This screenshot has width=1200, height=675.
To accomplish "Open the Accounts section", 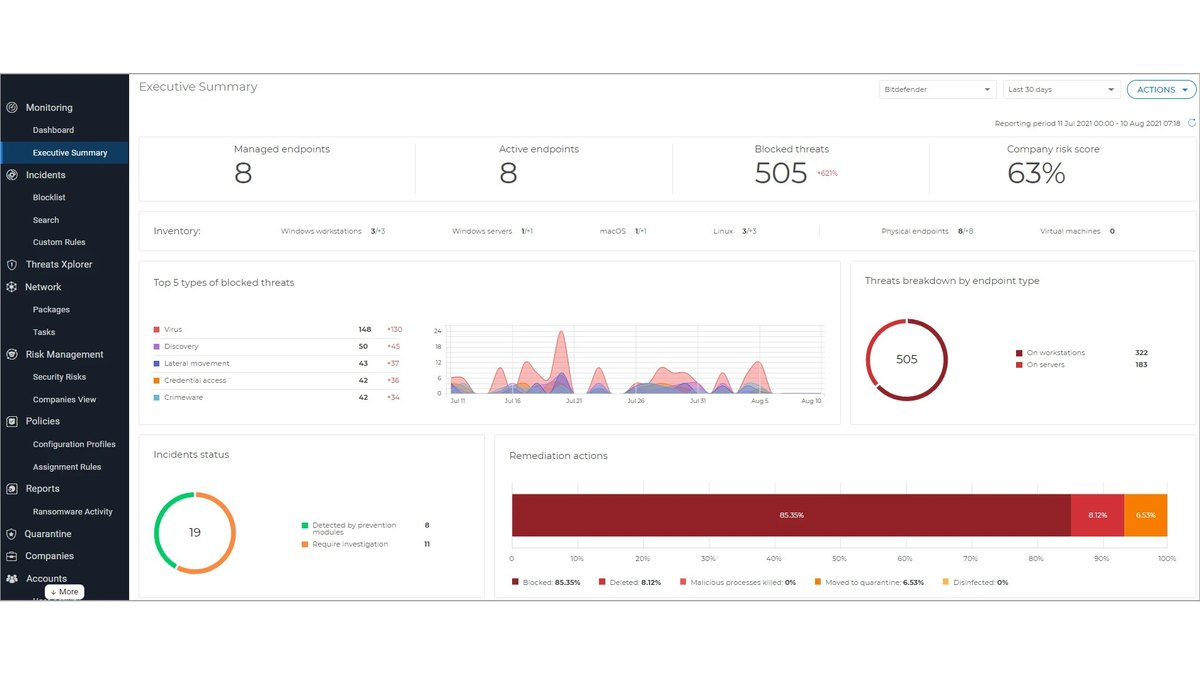I will (x=46, y=578).
